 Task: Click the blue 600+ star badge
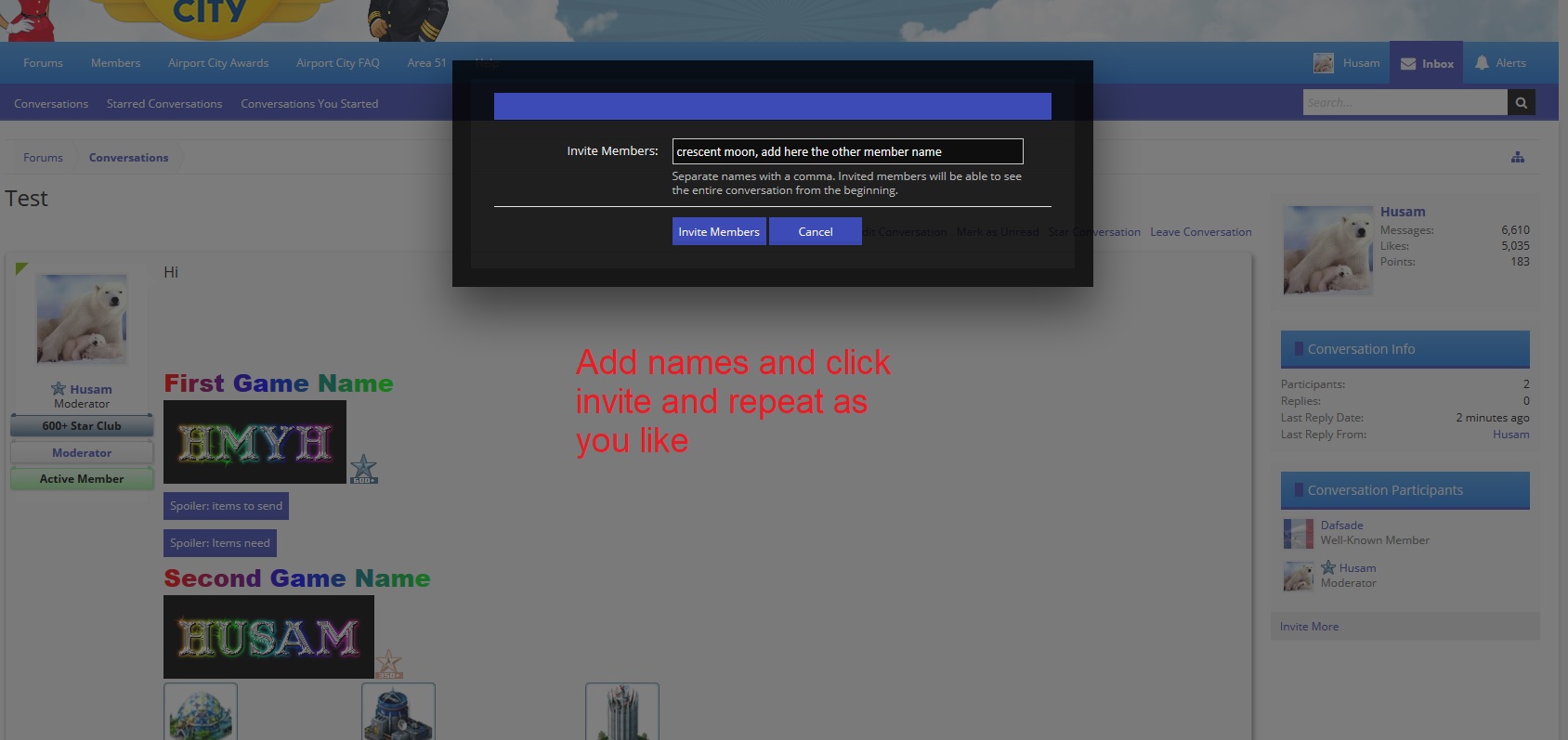pyautogui.click(x=363, y=469)
